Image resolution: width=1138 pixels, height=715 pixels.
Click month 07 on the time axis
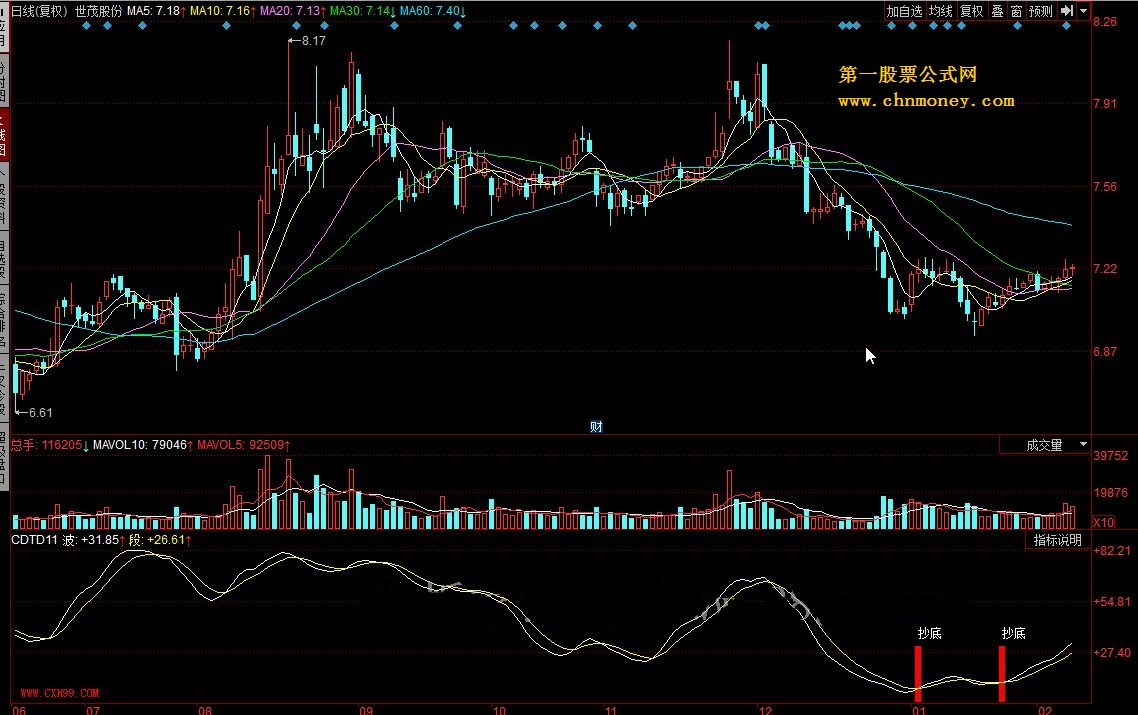point(93,710)
